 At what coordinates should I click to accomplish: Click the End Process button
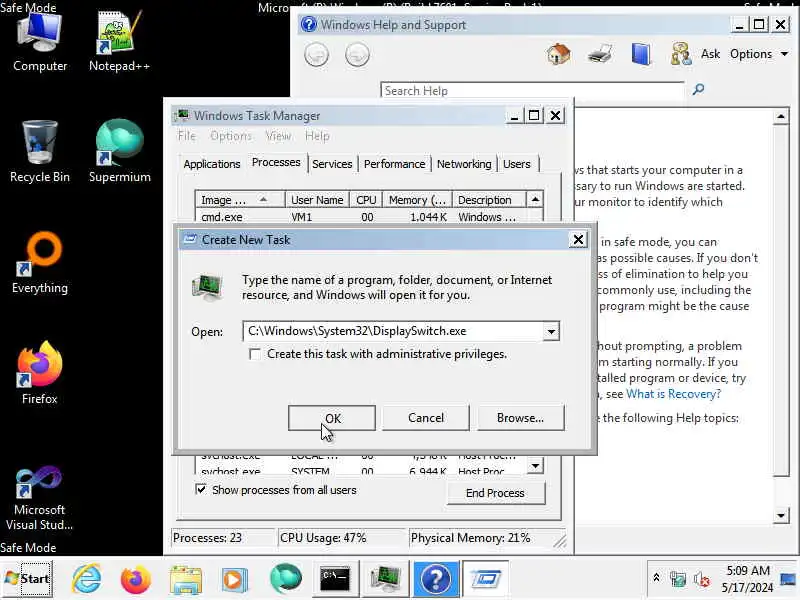pos(495,493)
